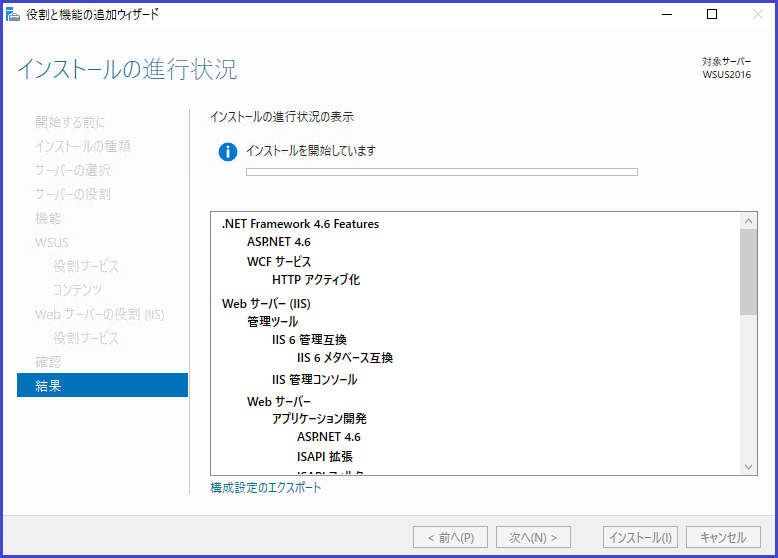Click the 管理ツール entry

pyautogui.click(x=272, y=322)
